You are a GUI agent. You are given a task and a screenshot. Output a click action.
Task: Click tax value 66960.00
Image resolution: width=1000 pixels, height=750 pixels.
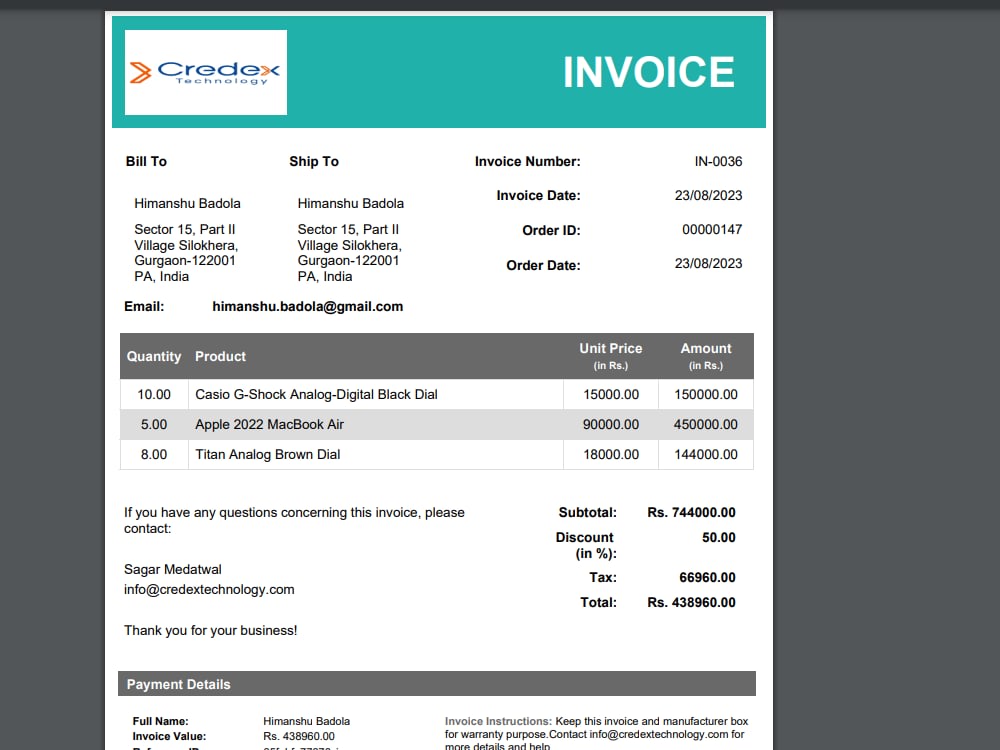707,578
